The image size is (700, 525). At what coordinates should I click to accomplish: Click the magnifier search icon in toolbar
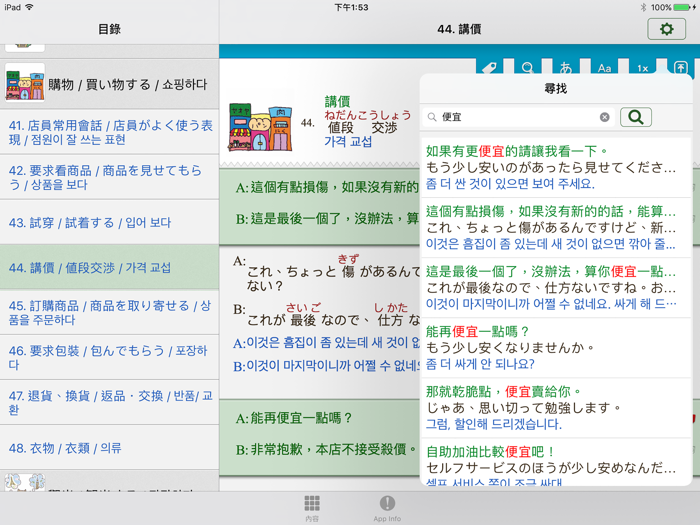click(x=528, y=68)
